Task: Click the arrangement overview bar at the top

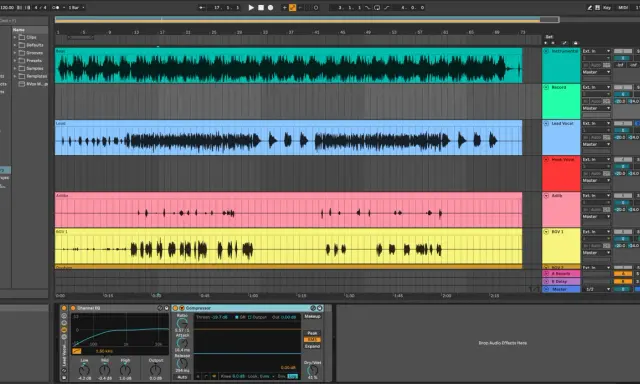Action: click(x=307, y=19)
